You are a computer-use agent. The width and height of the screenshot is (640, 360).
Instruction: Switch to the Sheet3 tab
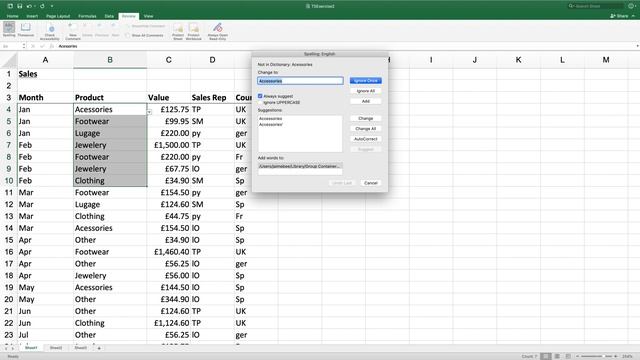pyautogui.click(x=80, y=348)
